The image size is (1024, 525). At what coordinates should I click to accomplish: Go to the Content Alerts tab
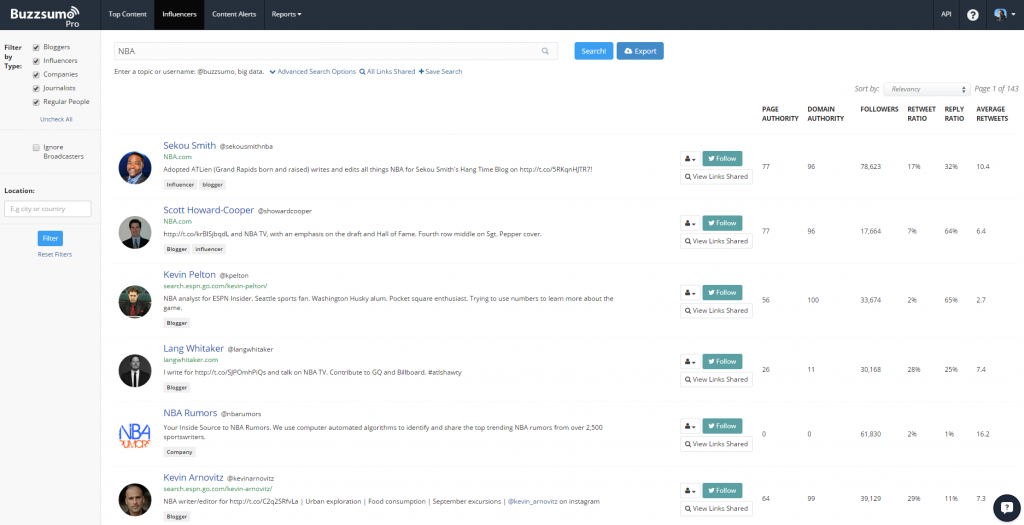(x=233, y=15)
